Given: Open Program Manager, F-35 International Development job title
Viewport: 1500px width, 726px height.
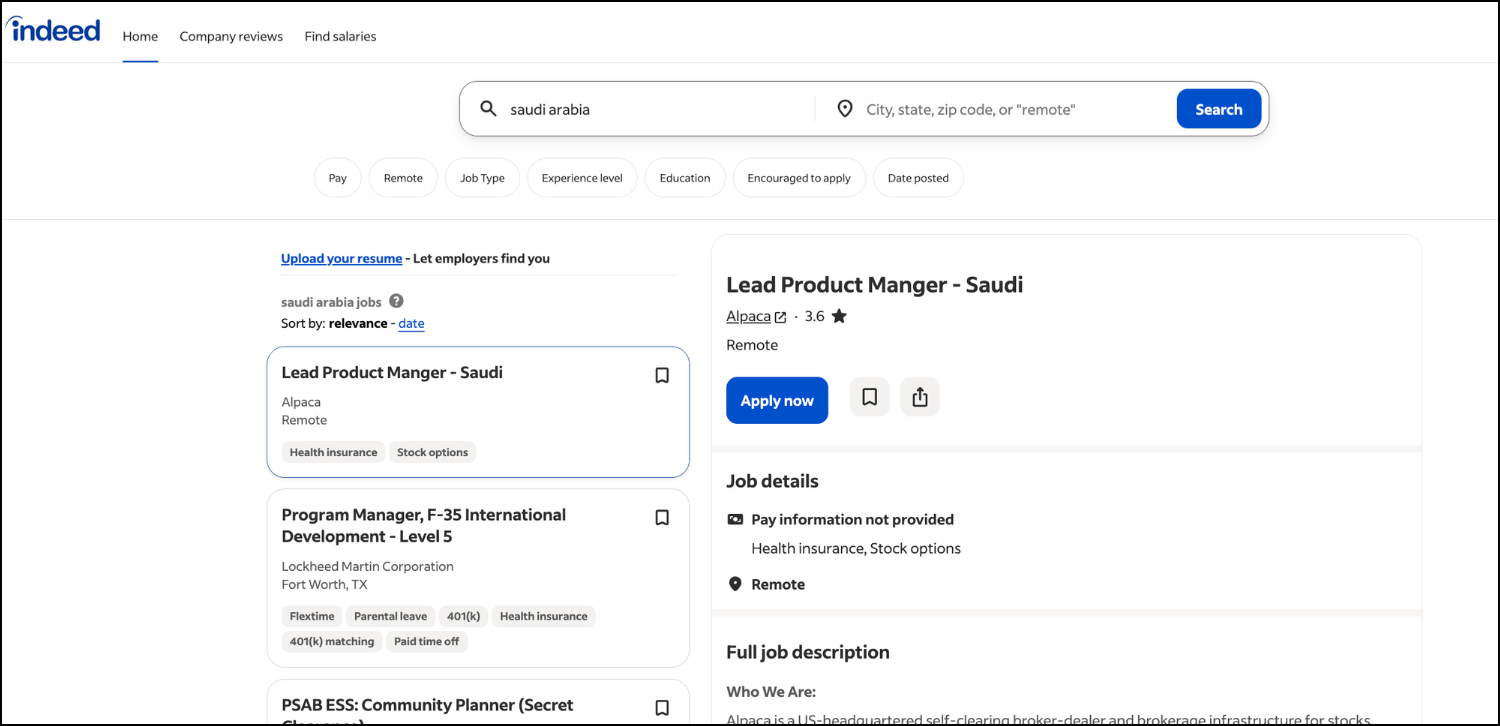Looking at the screenshot, I should click(424, 526).
